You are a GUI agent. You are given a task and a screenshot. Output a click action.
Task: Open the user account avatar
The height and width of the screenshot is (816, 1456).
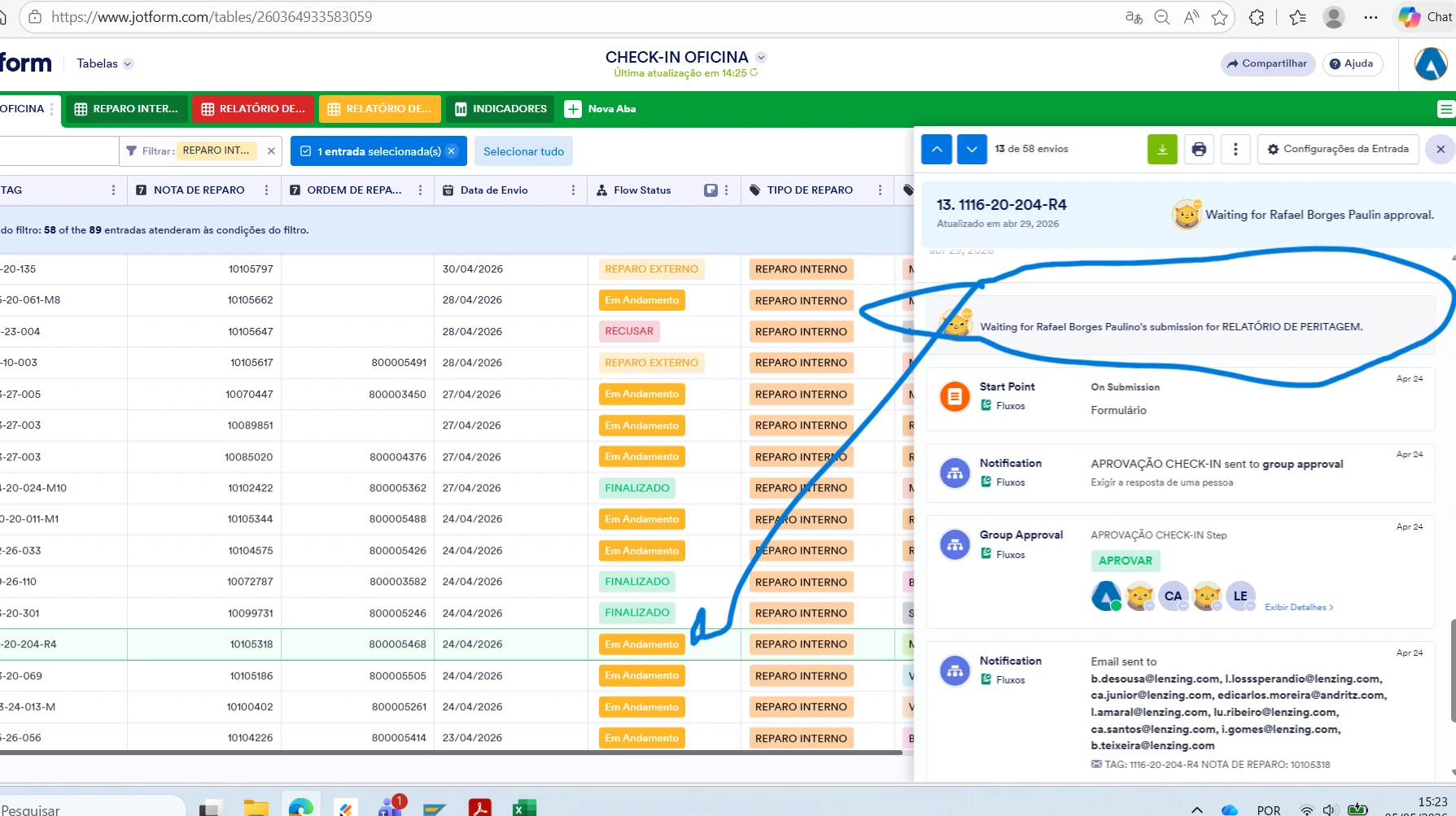pyautogui.click(x=1430, y=64)
